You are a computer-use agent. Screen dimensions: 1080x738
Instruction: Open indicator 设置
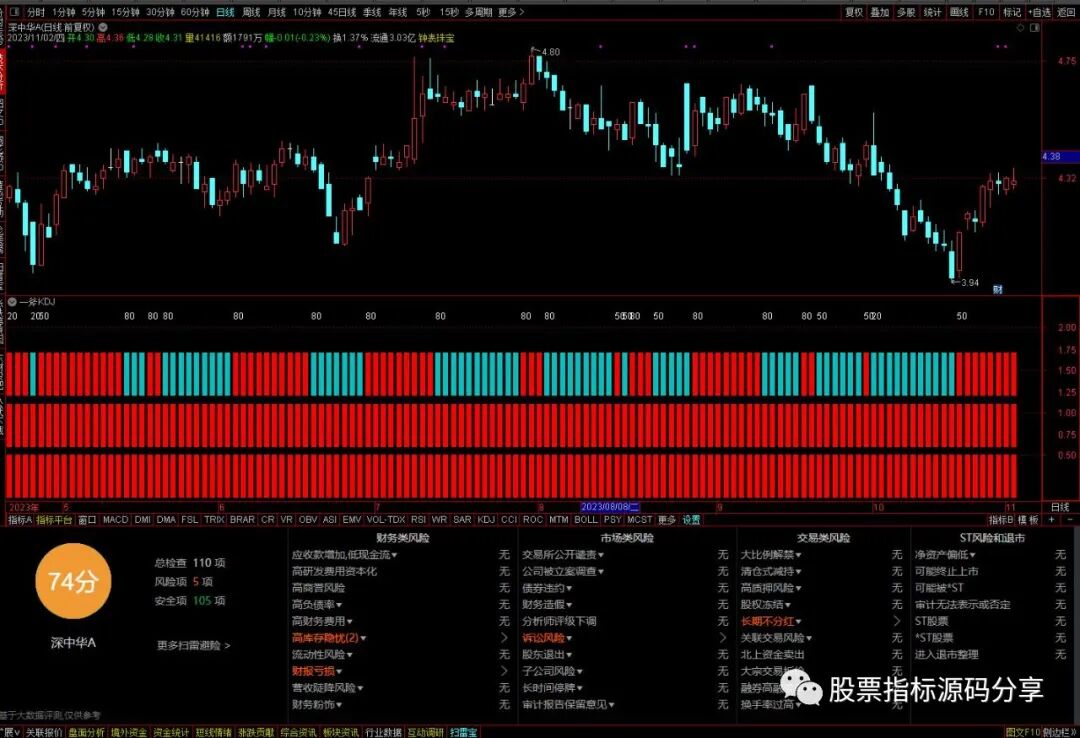point(691,520)
